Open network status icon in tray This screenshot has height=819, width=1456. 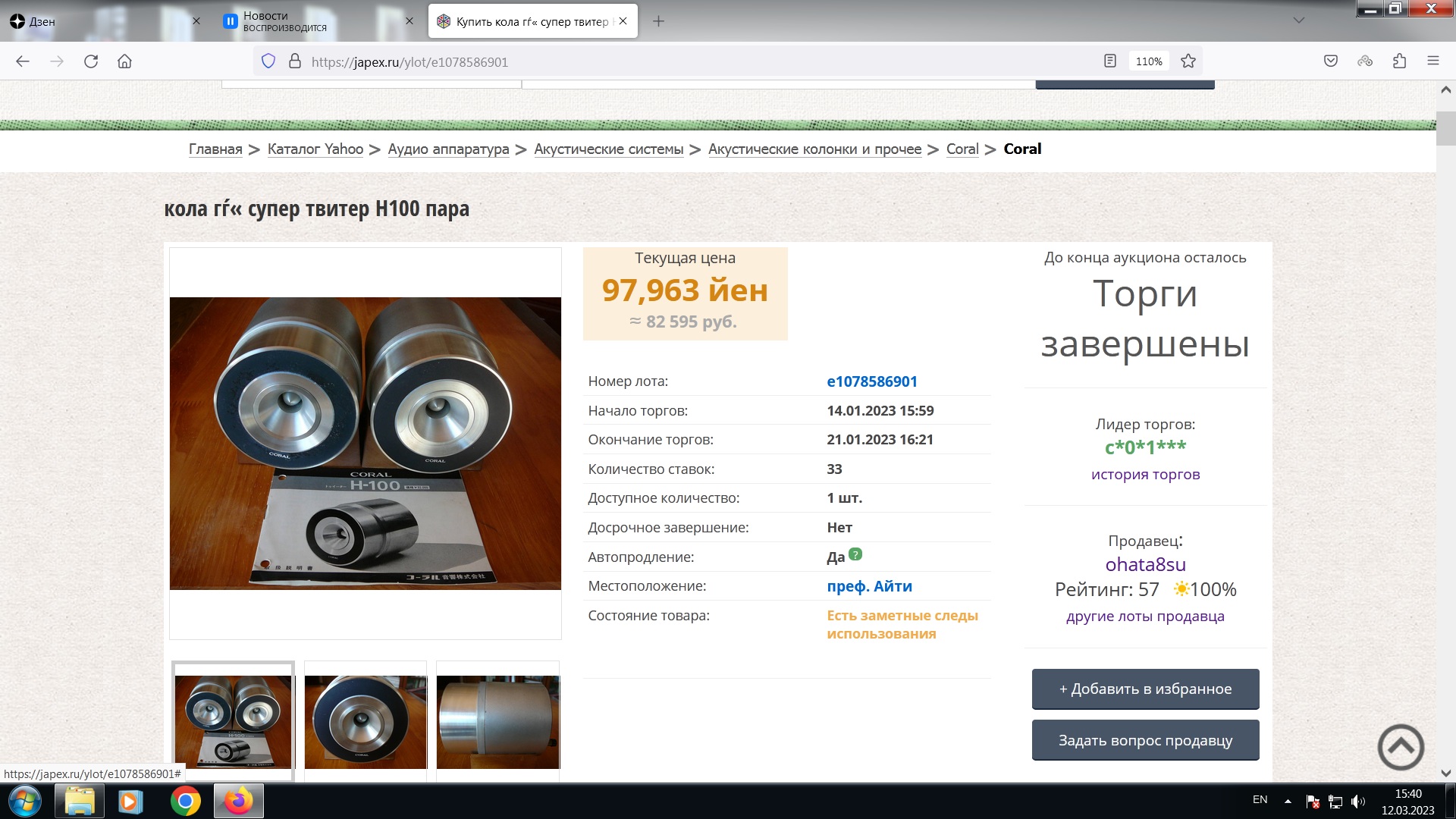pyautogui.click(x=1335, y=802)
